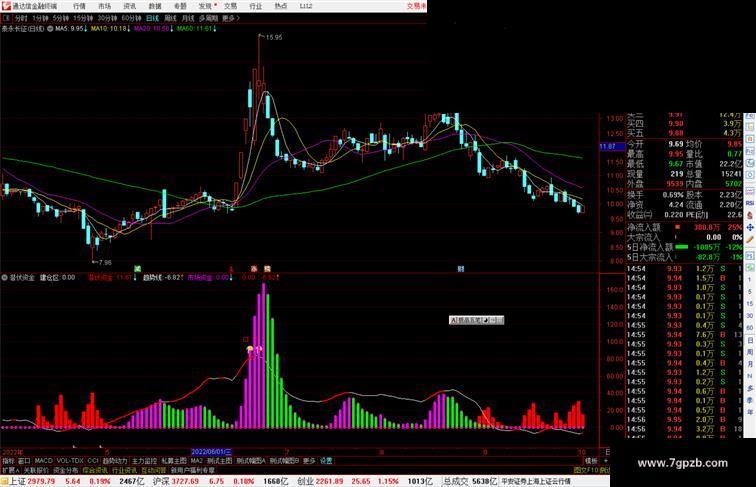Switch to 日线 daily chart

(152, 18)
